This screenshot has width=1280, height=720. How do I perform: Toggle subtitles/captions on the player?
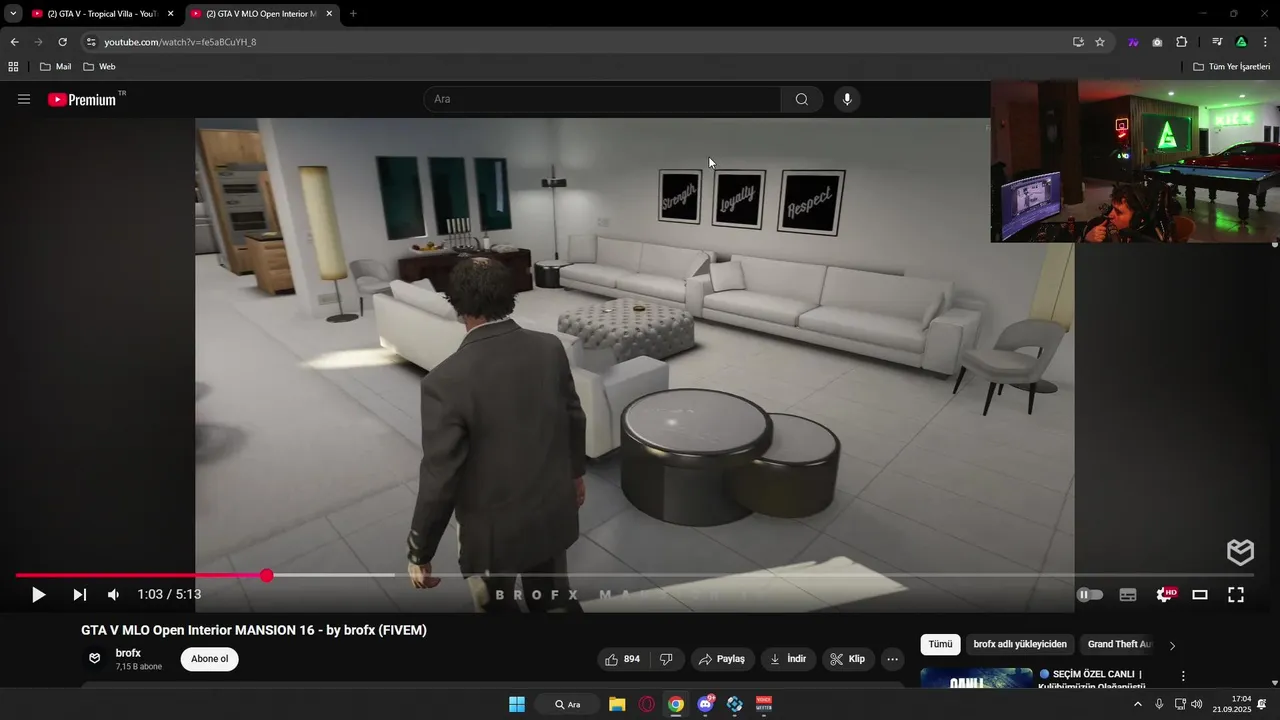click(1128, 595)
